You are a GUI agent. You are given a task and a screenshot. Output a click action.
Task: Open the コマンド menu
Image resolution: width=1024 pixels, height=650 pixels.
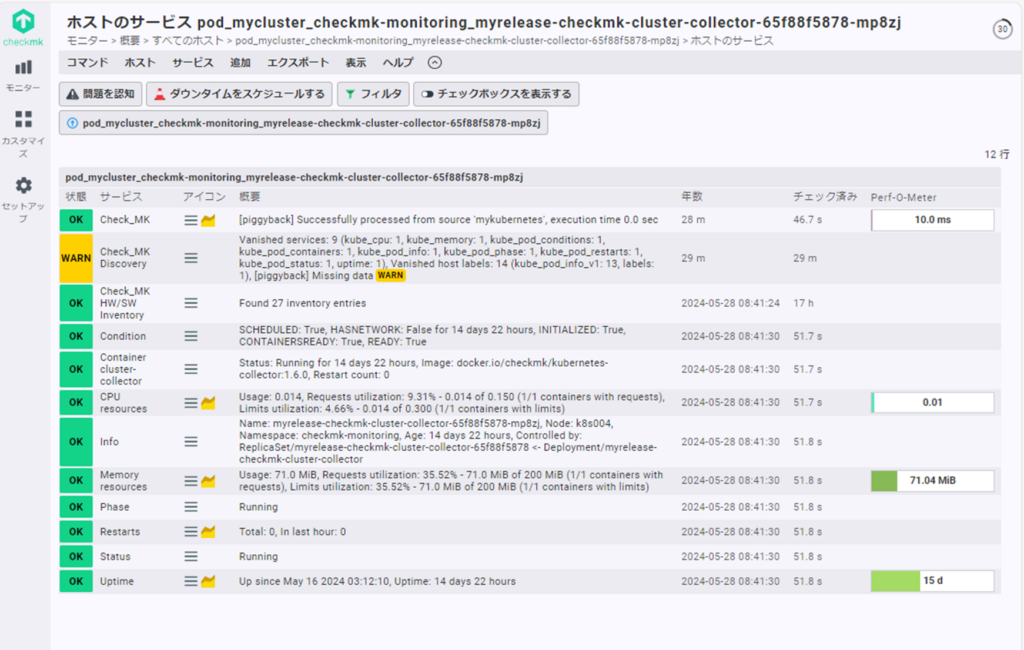click(88, 63)
